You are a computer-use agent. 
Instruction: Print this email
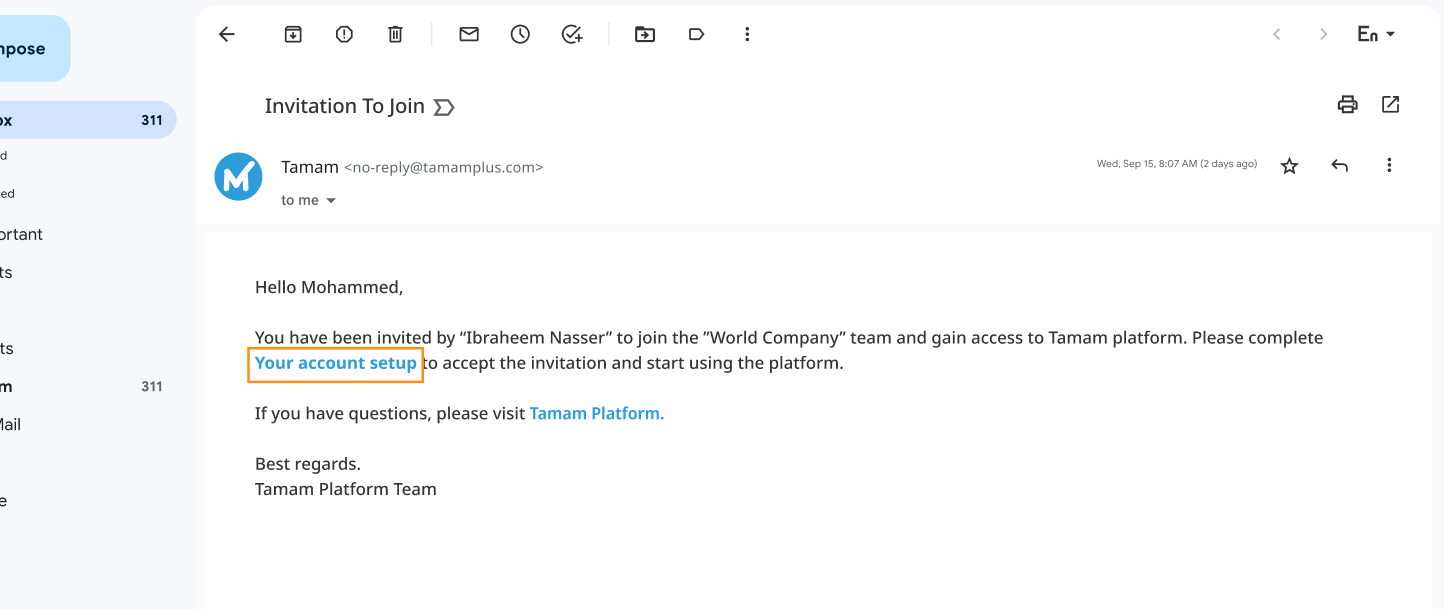point(1348,104)
